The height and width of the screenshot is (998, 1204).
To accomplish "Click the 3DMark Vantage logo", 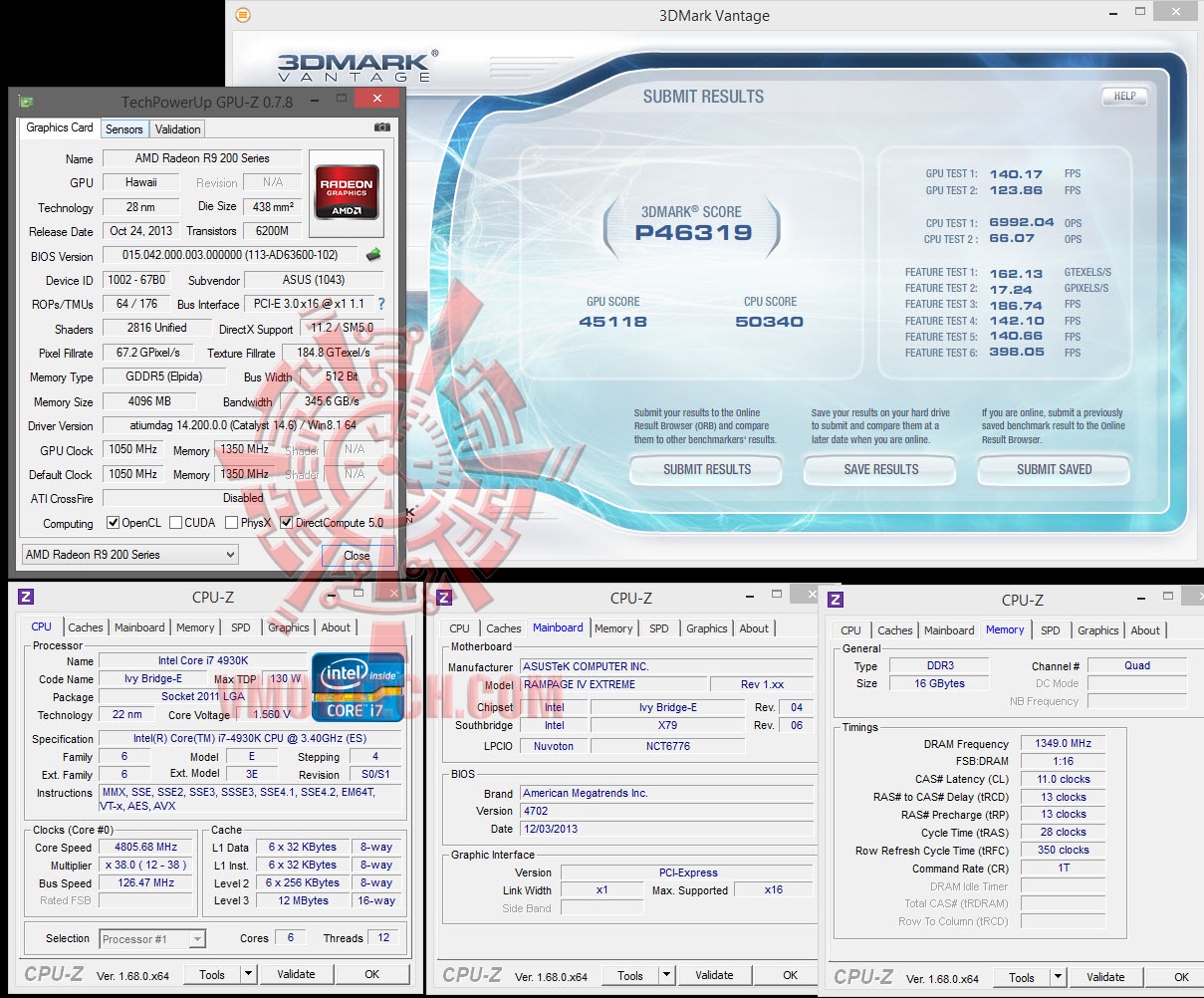I will click(x=356, y=68).
